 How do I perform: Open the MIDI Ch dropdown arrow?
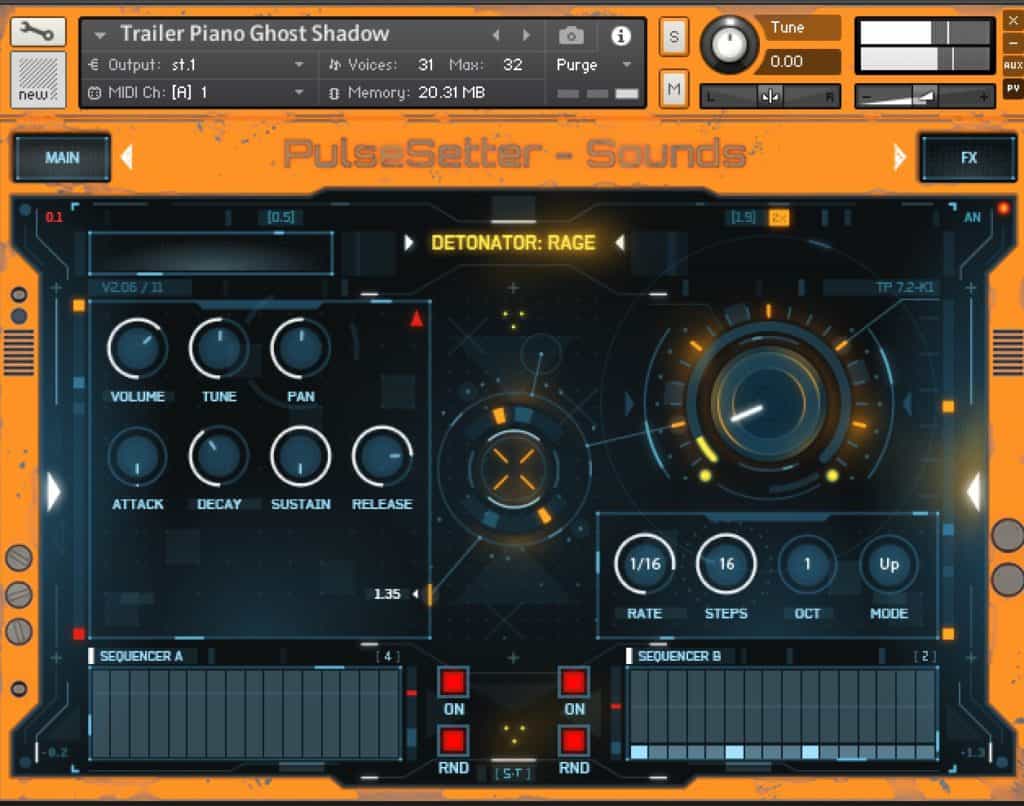298,92
